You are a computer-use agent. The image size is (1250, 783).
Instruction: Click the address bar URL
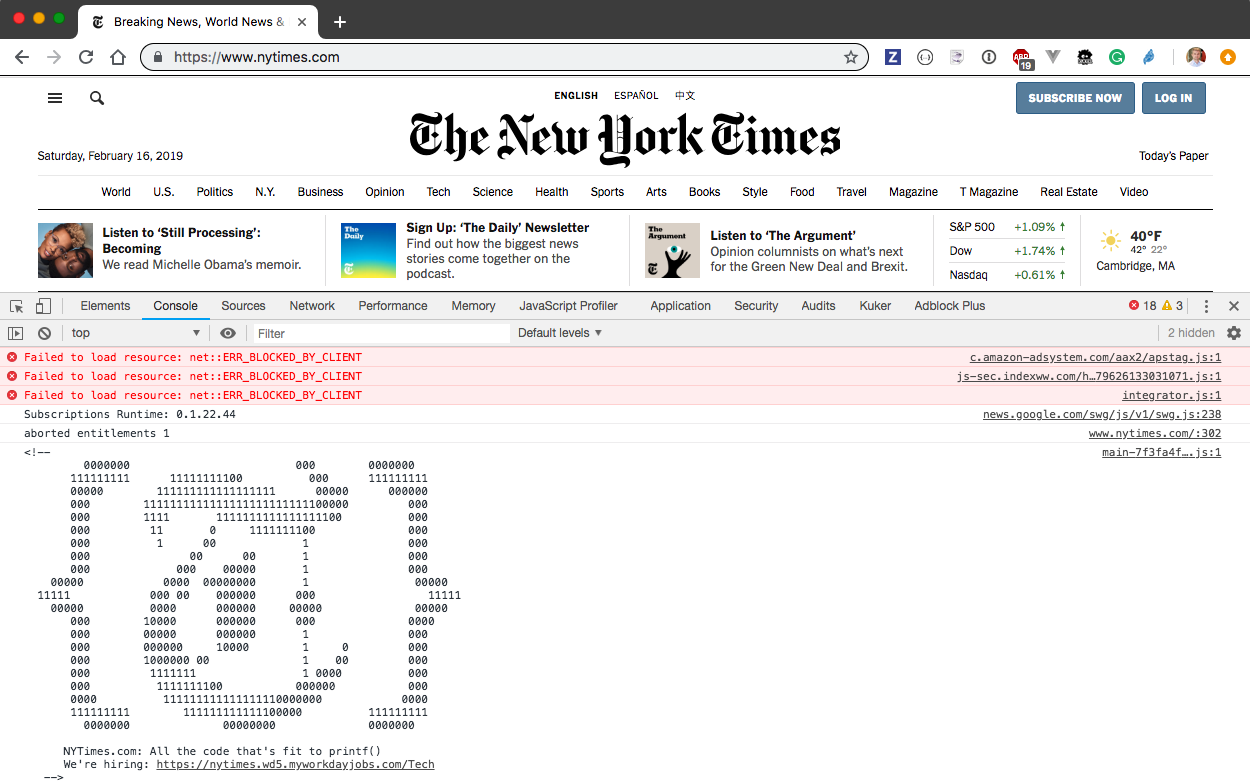pos(257,57)
